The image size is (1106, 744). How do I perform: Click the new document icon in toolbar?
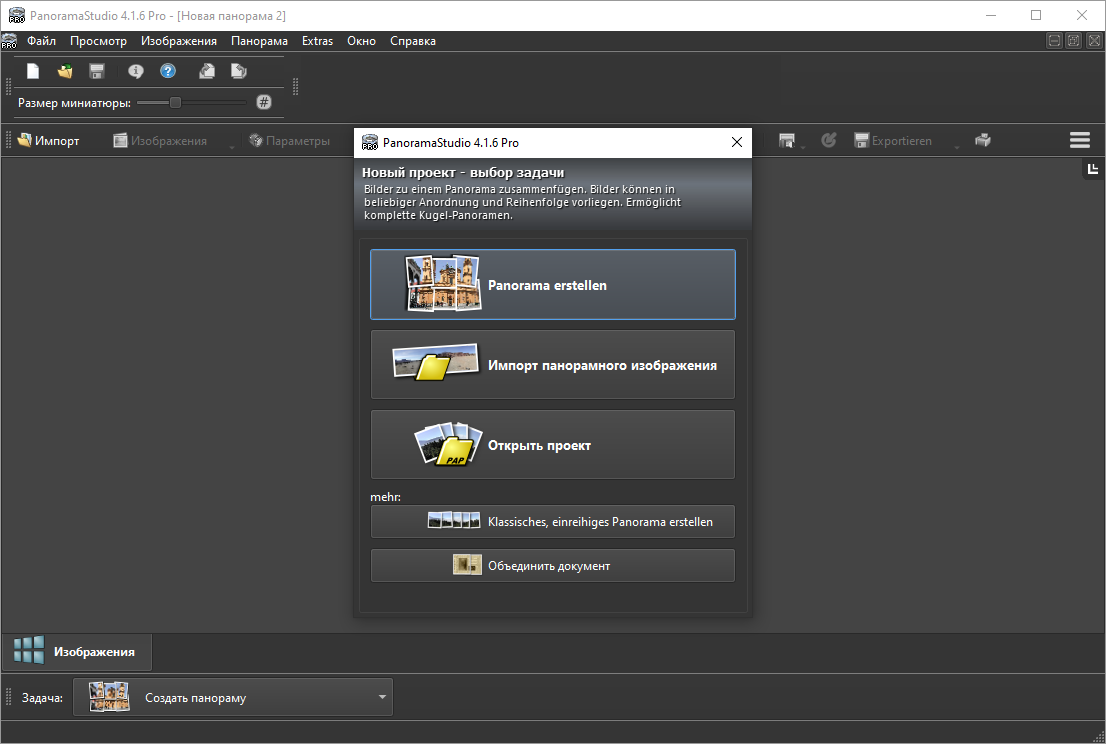33,71
